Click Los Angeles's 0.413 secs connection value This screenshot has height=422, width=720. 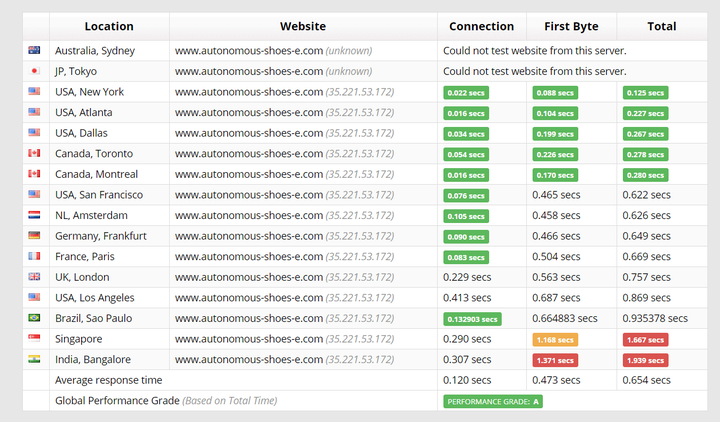pos(467,298)
